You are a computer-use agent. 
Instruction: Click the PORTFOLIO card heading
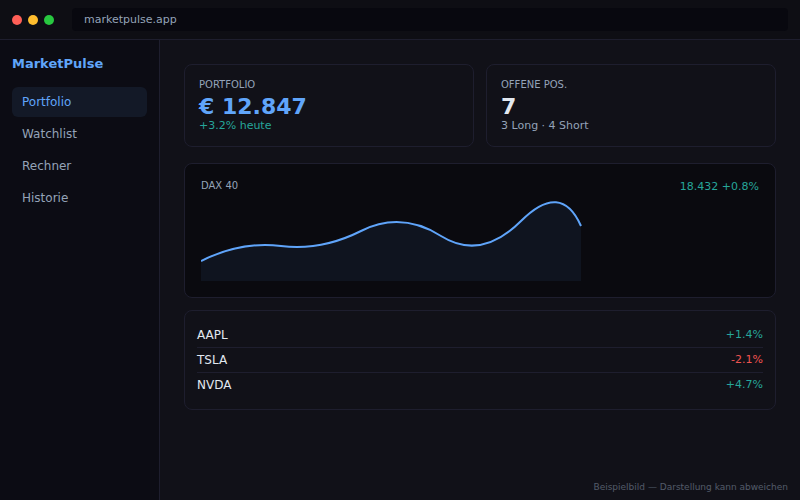pyautogui.click(x=227, y=84)
